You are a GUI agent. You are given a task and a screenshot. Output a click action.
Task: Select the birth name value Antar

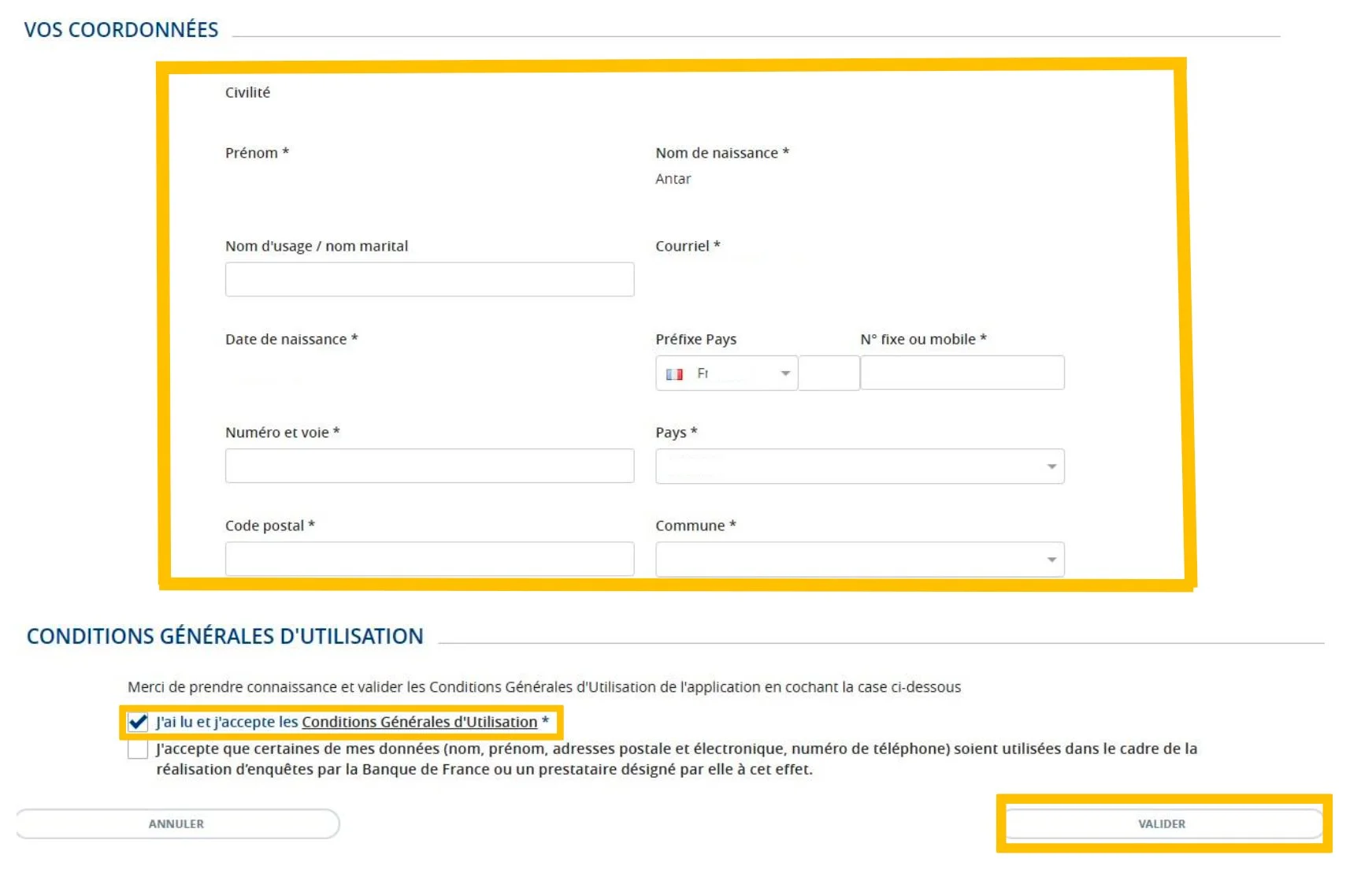click(672, 179)
